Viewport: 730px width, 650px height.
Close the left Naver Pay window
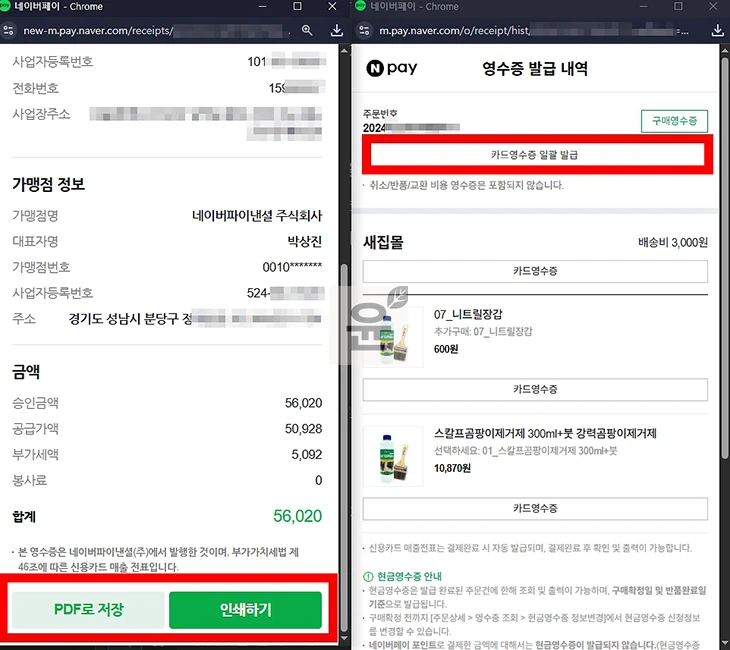click(x=332, y=6)
